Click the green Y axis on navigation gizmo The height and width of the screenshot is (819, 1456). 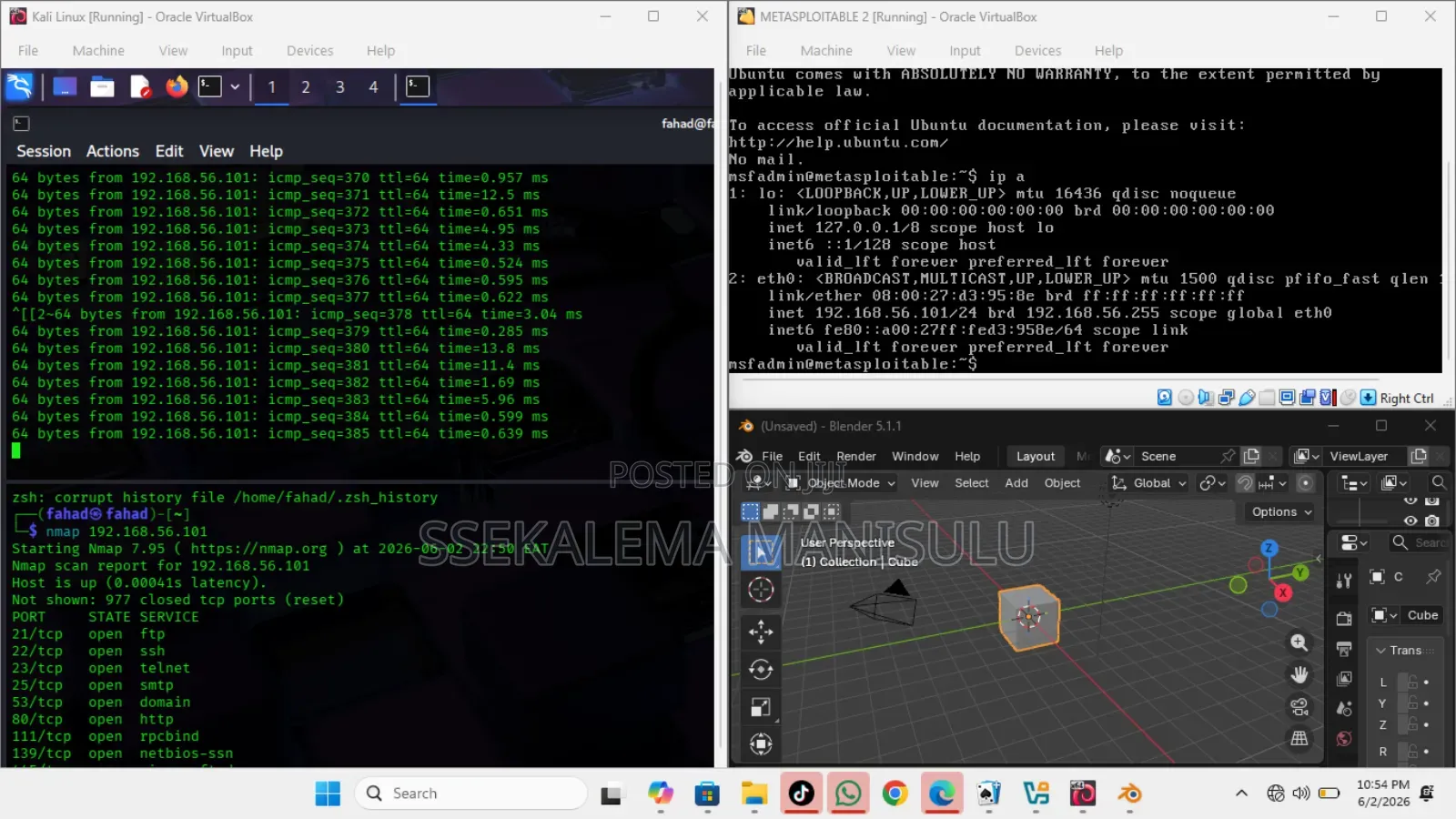coord(1300,572)
